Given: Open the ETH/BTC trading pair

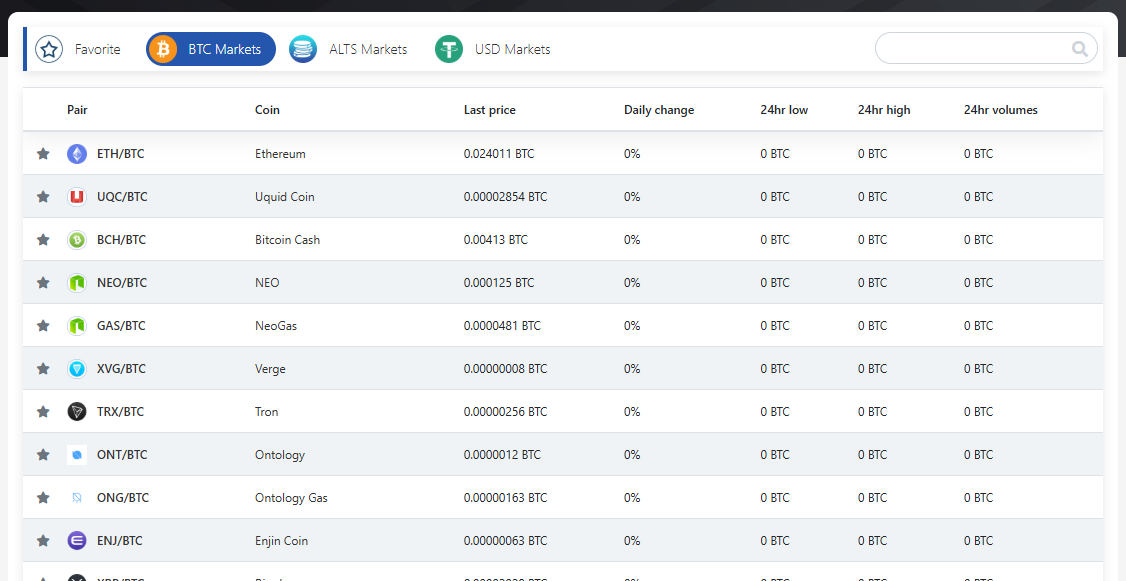Looking at the screenshot, I should (121, 154).
